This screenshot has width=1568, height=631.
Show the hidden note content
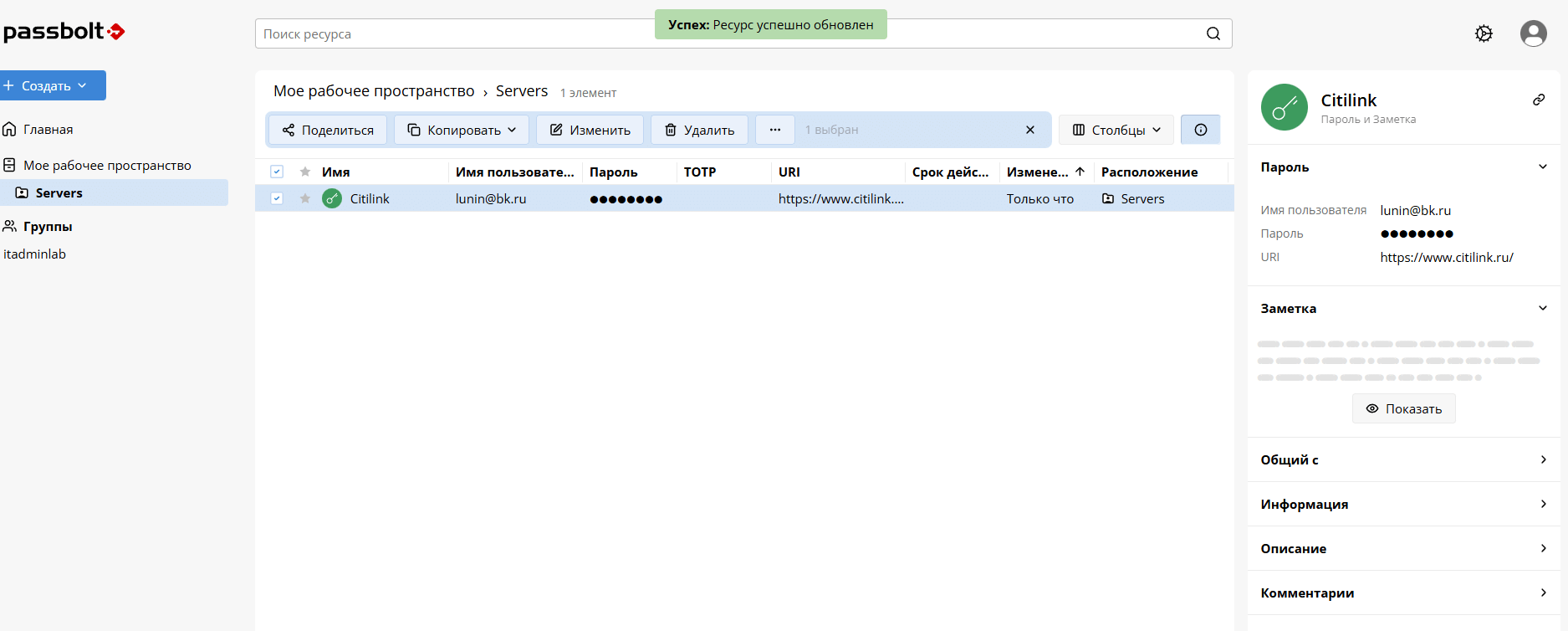tap(1404, 408)
